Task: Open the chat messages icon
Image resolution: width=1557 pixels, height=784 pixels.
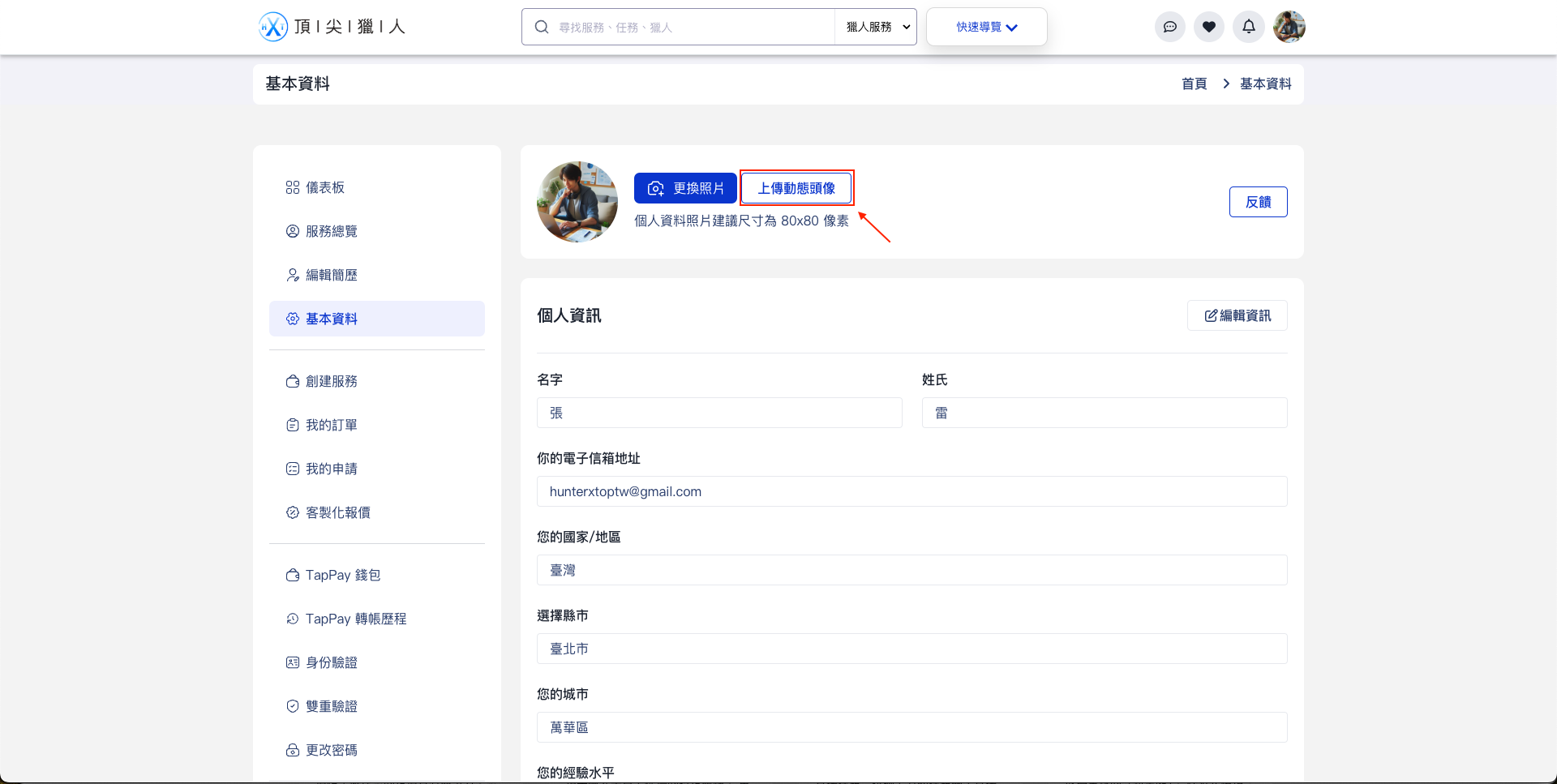Action: [1169, 27]
